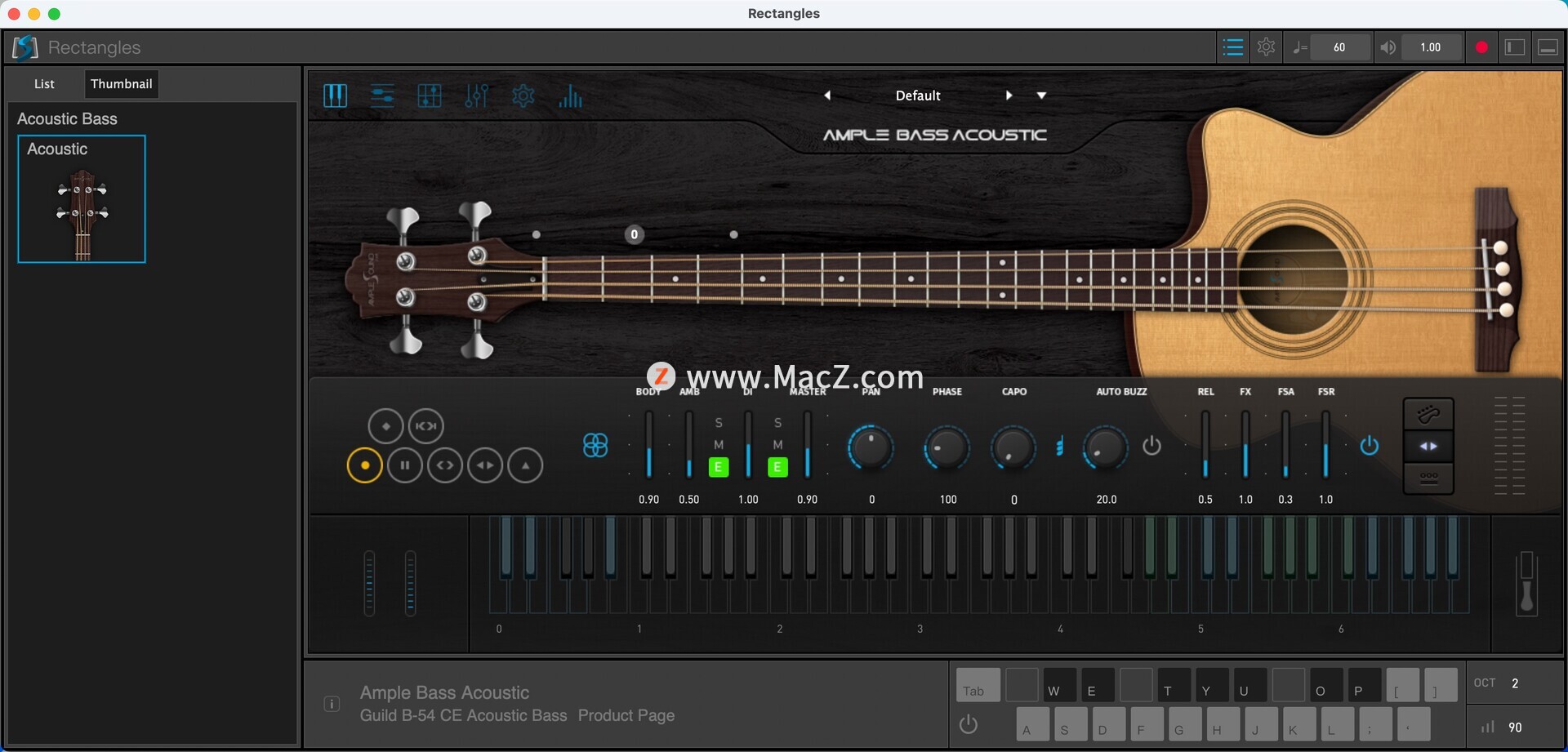Switch to the Thumbnail tab
This screenshot has width=1568, height=752.
point(121,83)
